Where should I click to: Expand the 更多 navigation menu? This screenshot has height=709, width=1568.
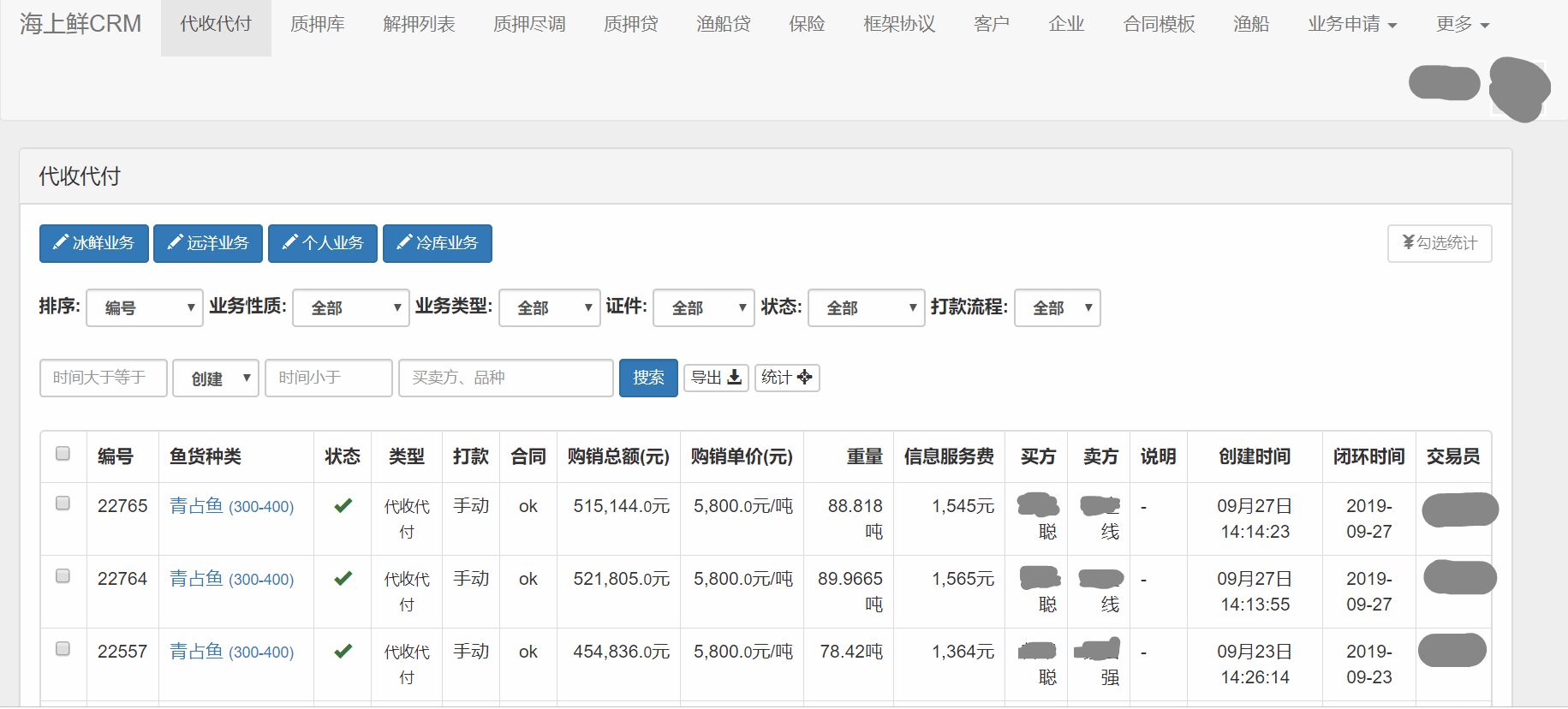click(x=1462, y=24)
